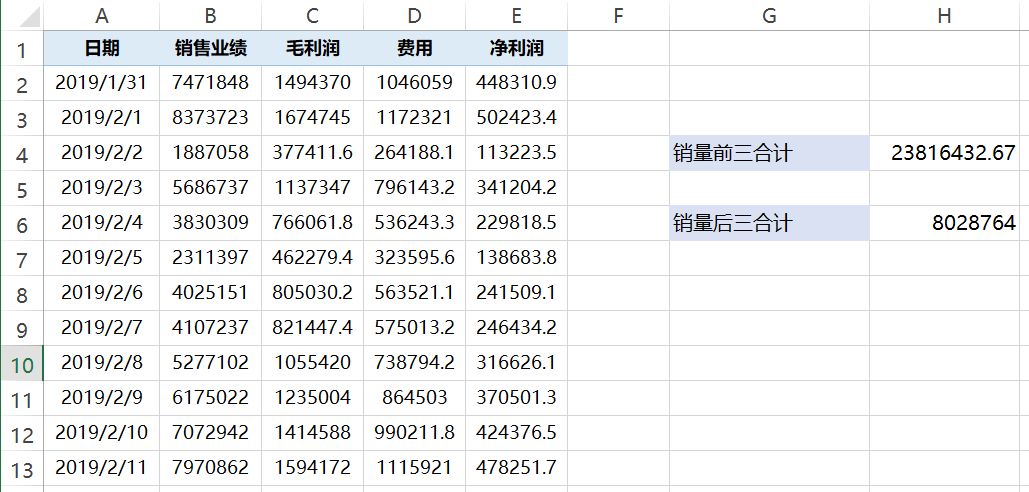Select column B header

pyautogui.click(x=211, y=16)
